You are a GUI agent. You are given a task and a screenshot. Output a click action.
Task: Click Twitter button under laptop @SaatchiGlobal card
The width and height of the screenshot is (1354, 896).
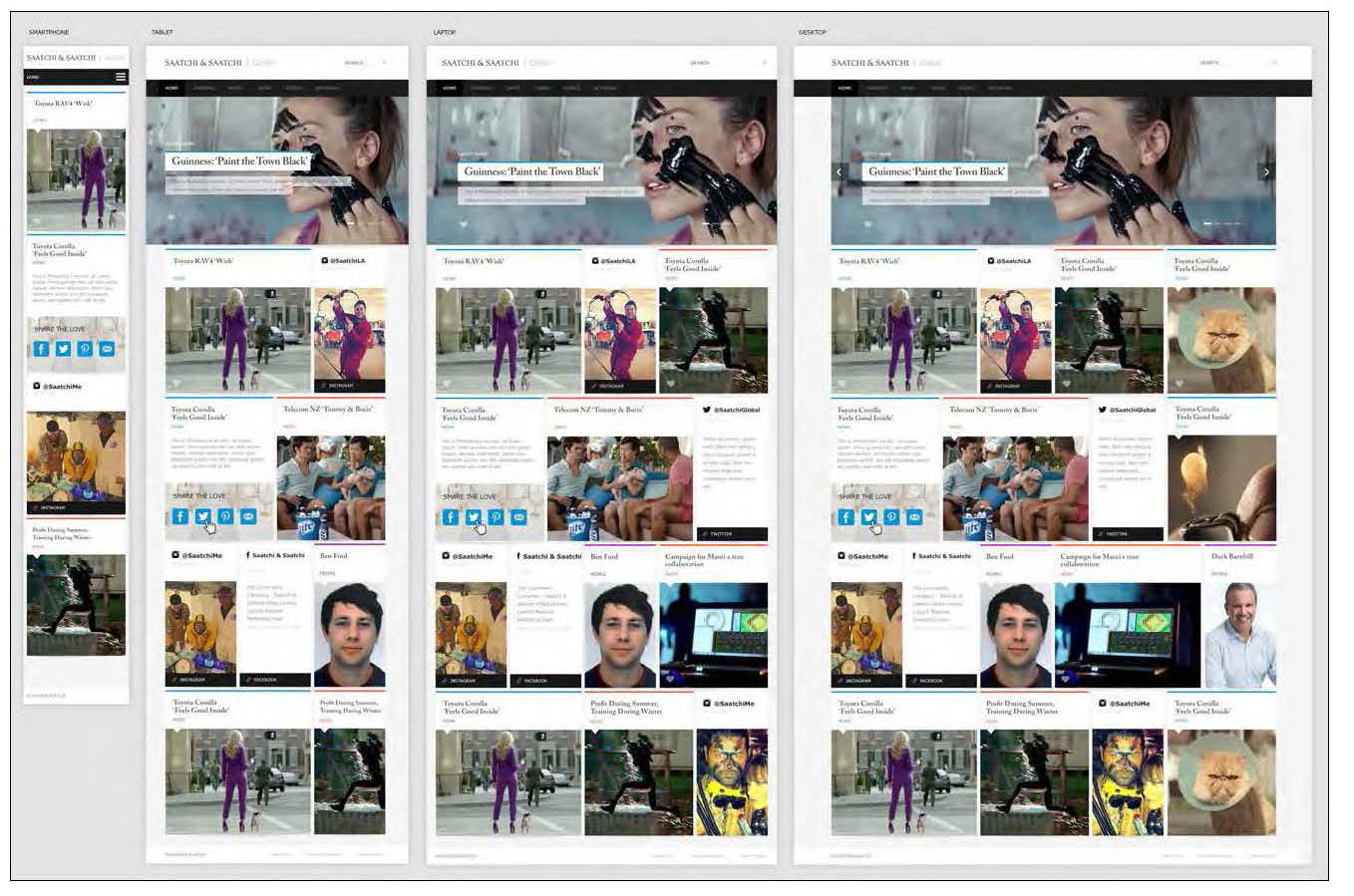click(x=732, y=534)
